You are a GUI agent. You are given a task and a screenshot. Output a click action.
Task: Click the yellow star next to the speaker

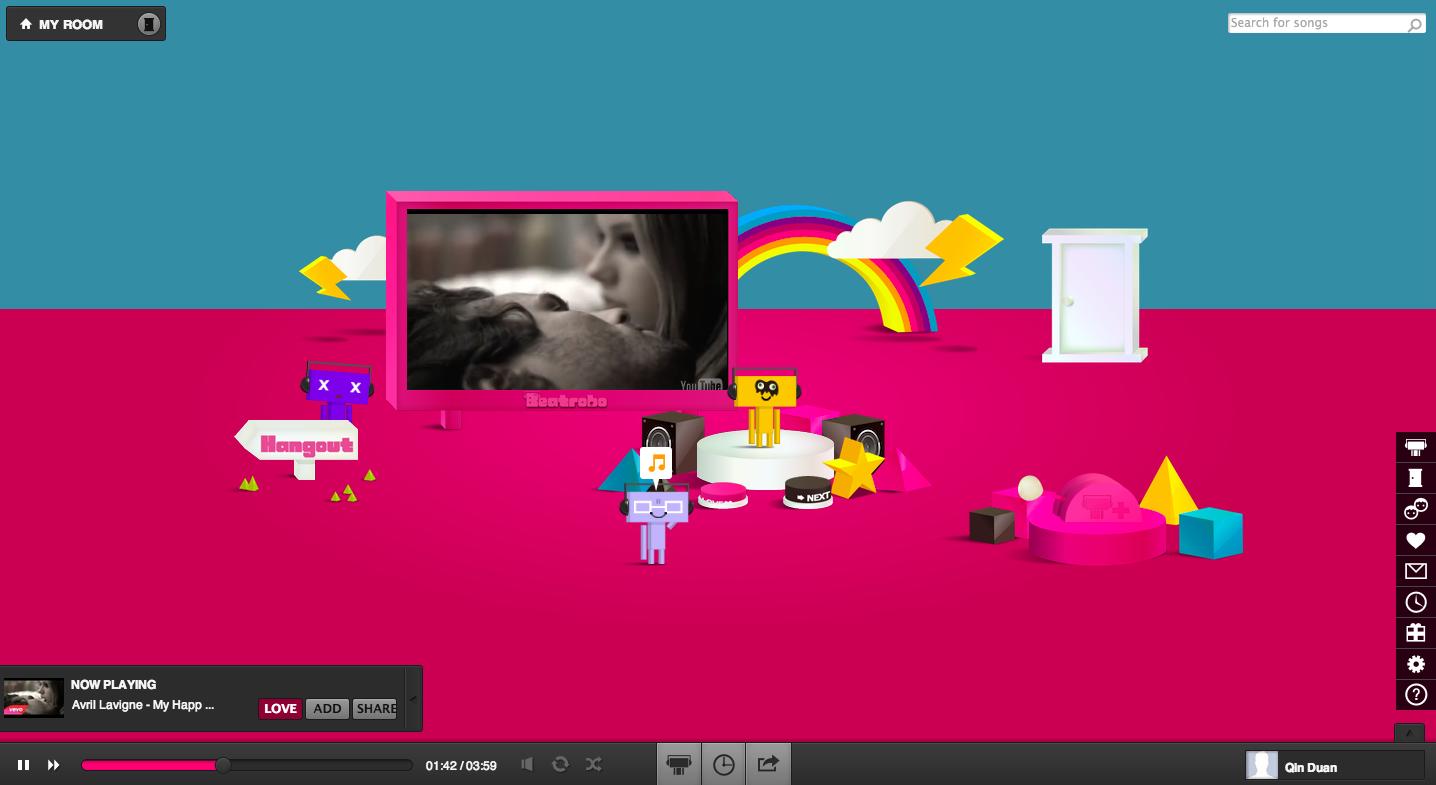pos(852,469)
